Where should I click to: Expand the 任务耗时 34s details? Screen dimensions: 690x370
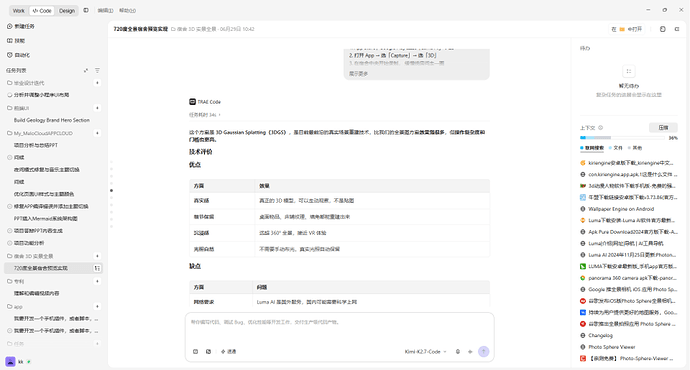[205, 115]
